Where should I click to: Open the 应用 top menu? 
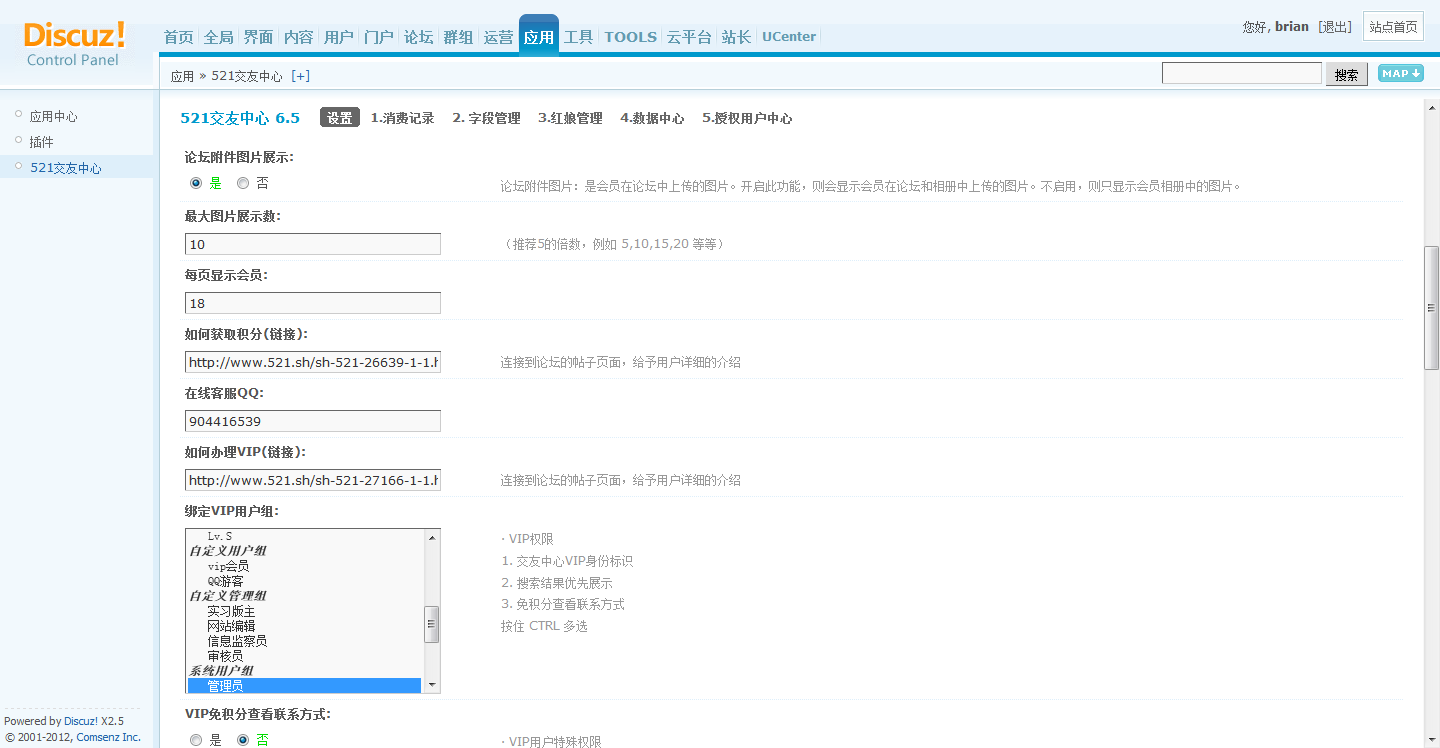pyautogui.click(x=539, y=37)
